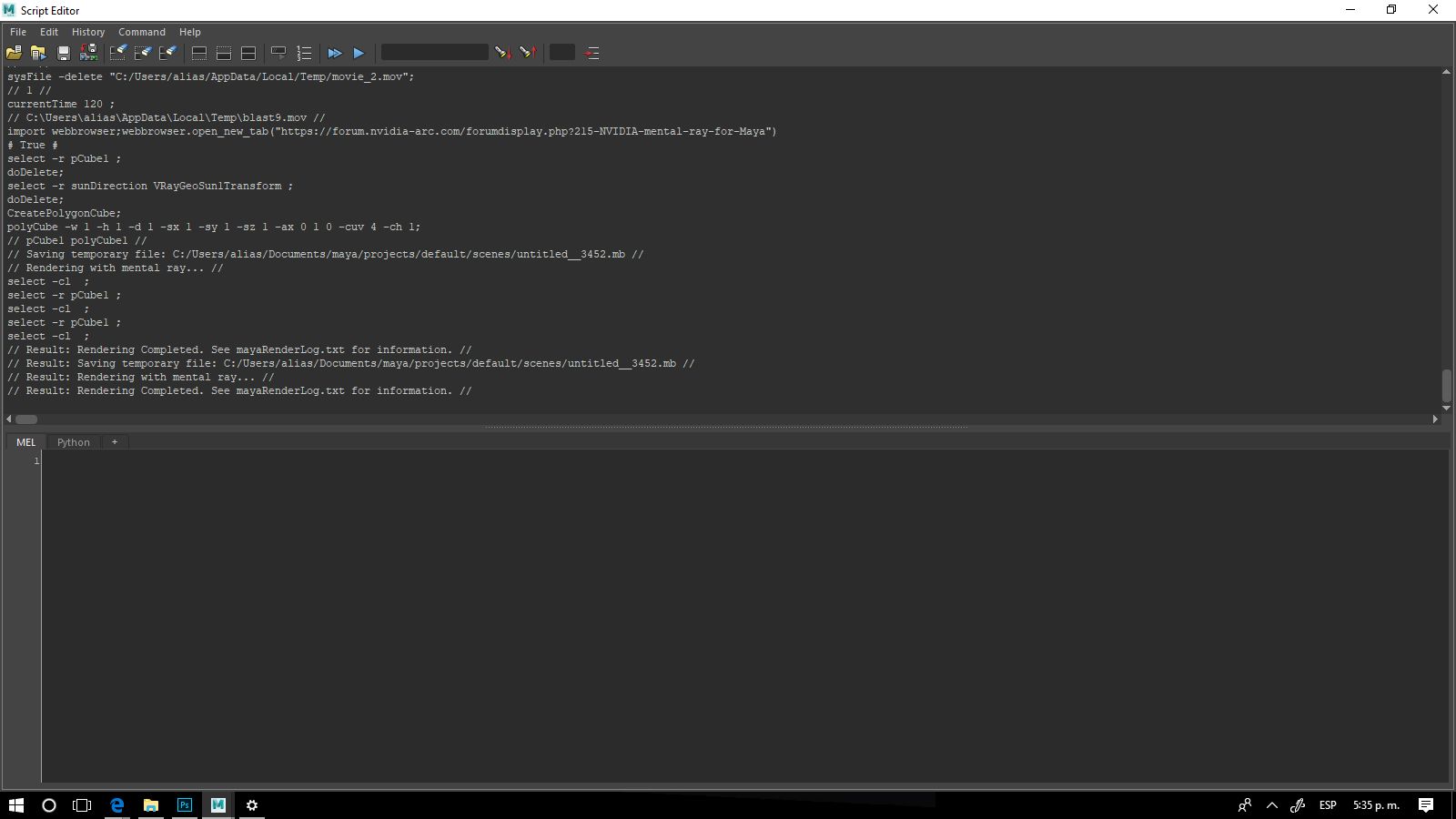
Task: Show Input pane only layout
Action: click(224, 53)
